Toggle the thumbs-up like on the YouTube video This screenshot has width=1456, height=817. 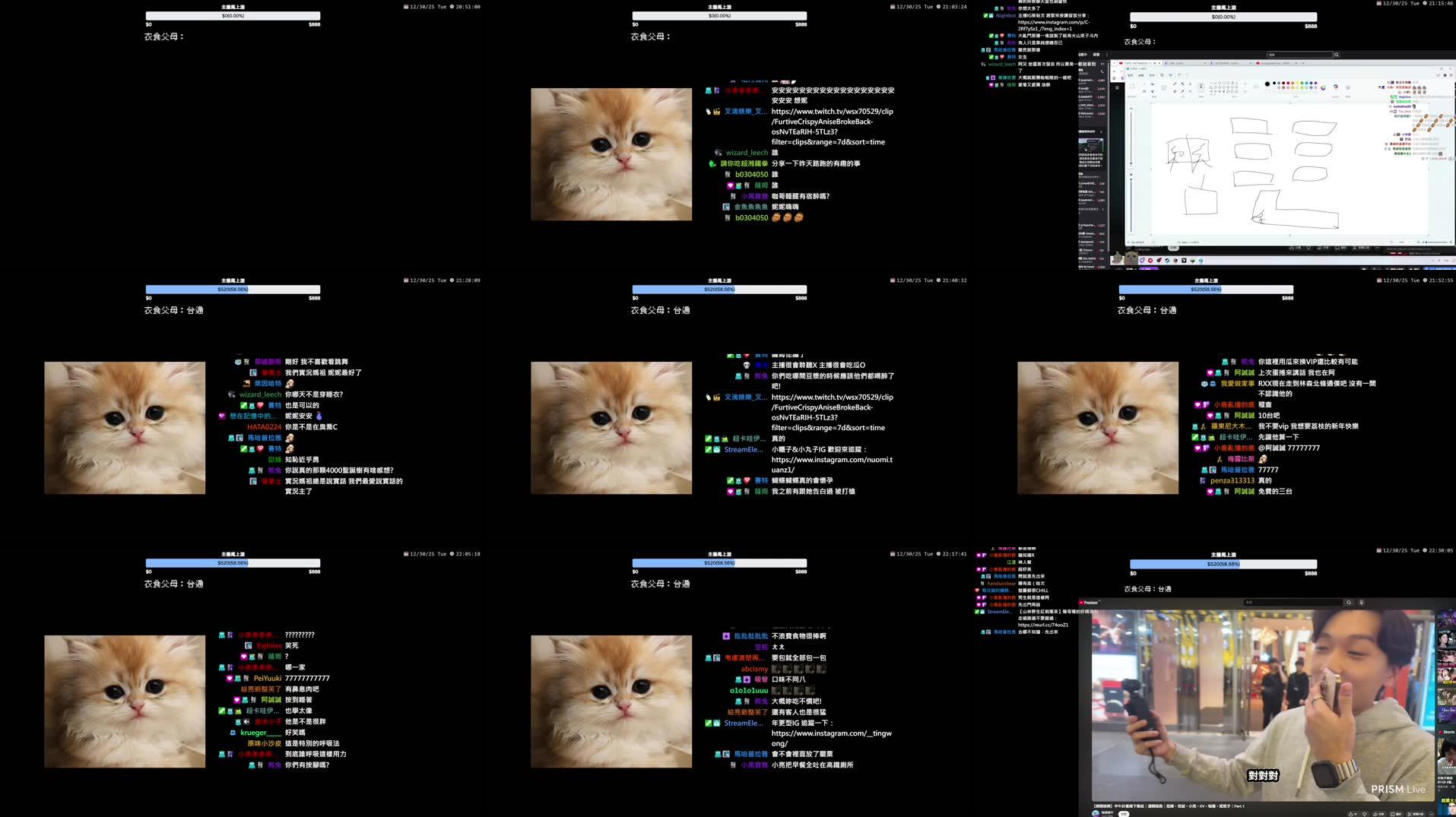[1351, 814]
